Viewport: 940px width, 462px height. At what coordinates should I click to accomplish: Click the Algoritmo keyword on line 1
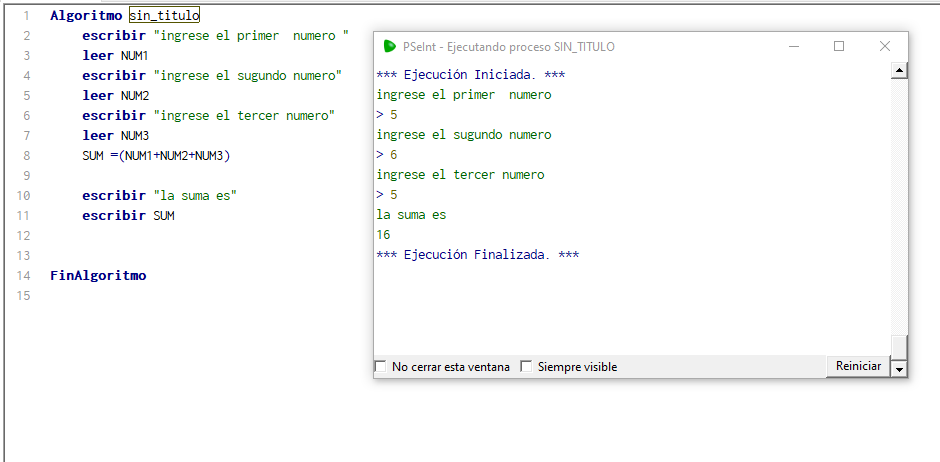(86, 16)
